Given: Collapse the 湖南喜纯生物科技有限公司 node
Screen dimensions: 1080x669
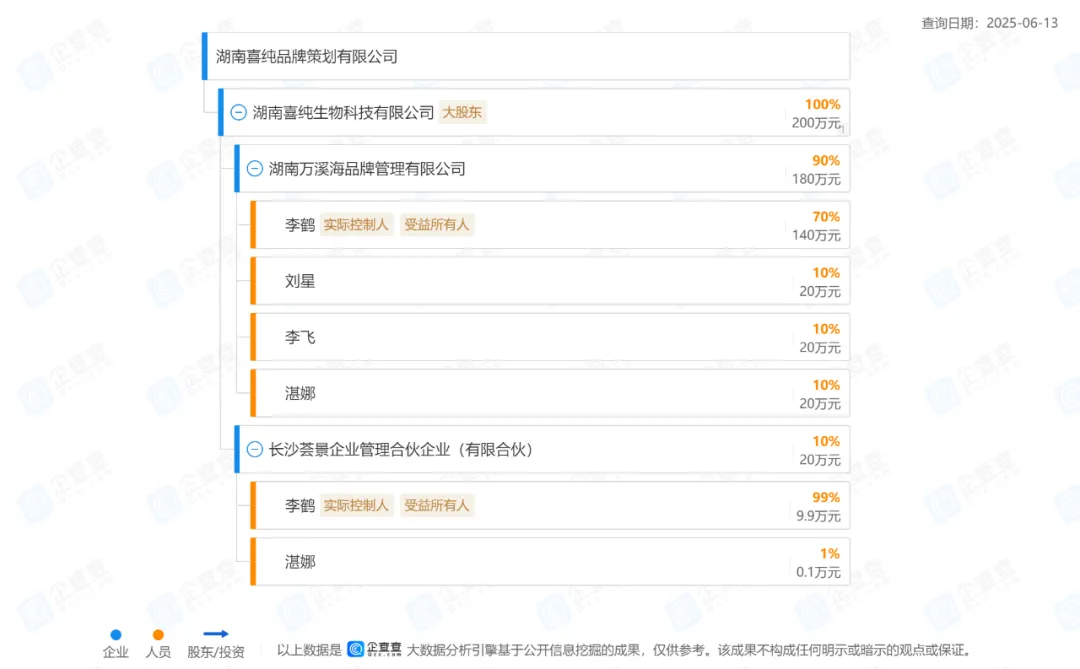Looking at the screenshot, I should (x=238, y=113).
